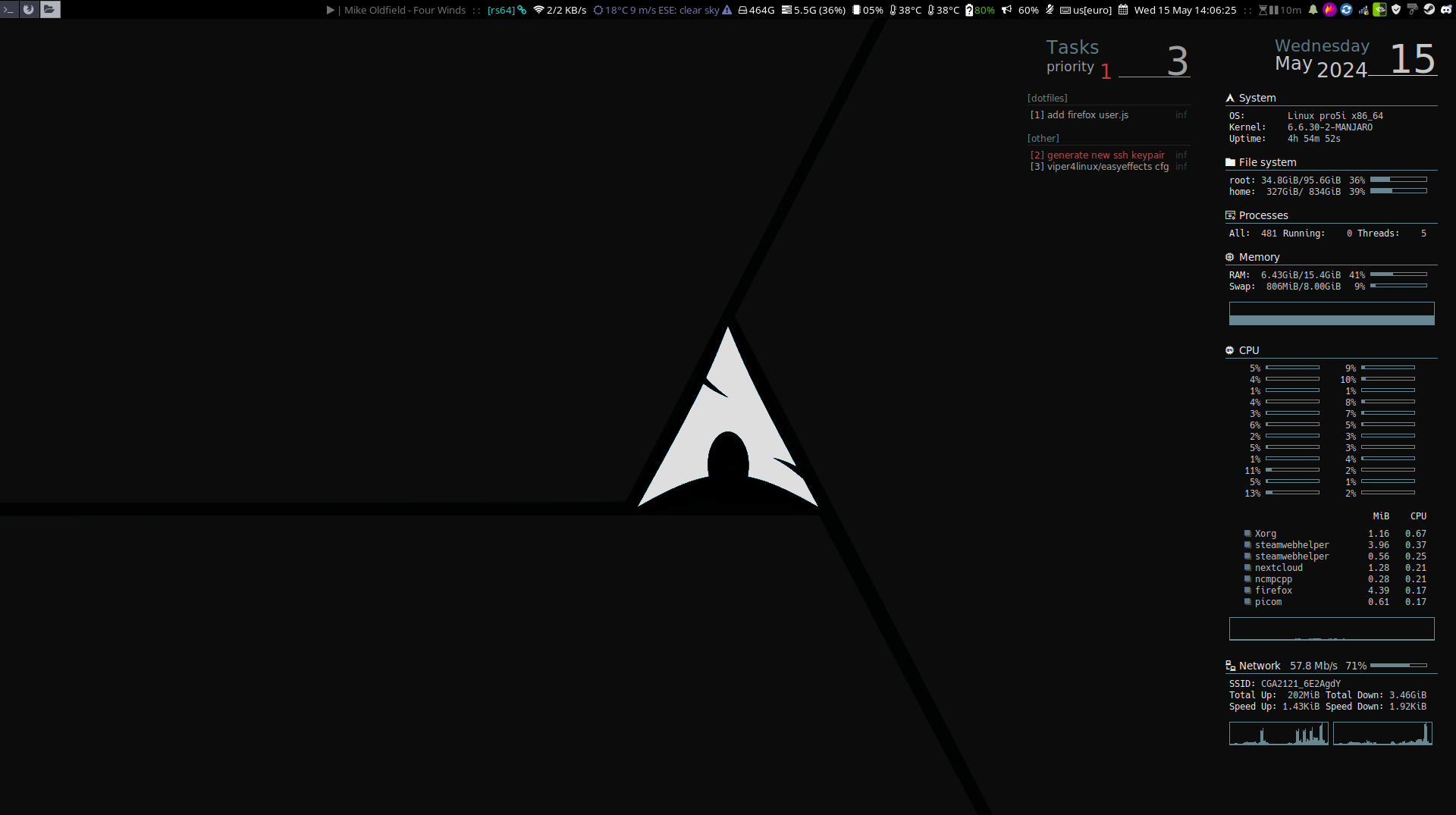Viewport: 1456px width, 815px height.
Task: Click the volume megaphone icon at 60%
Action: point(1007,10)
